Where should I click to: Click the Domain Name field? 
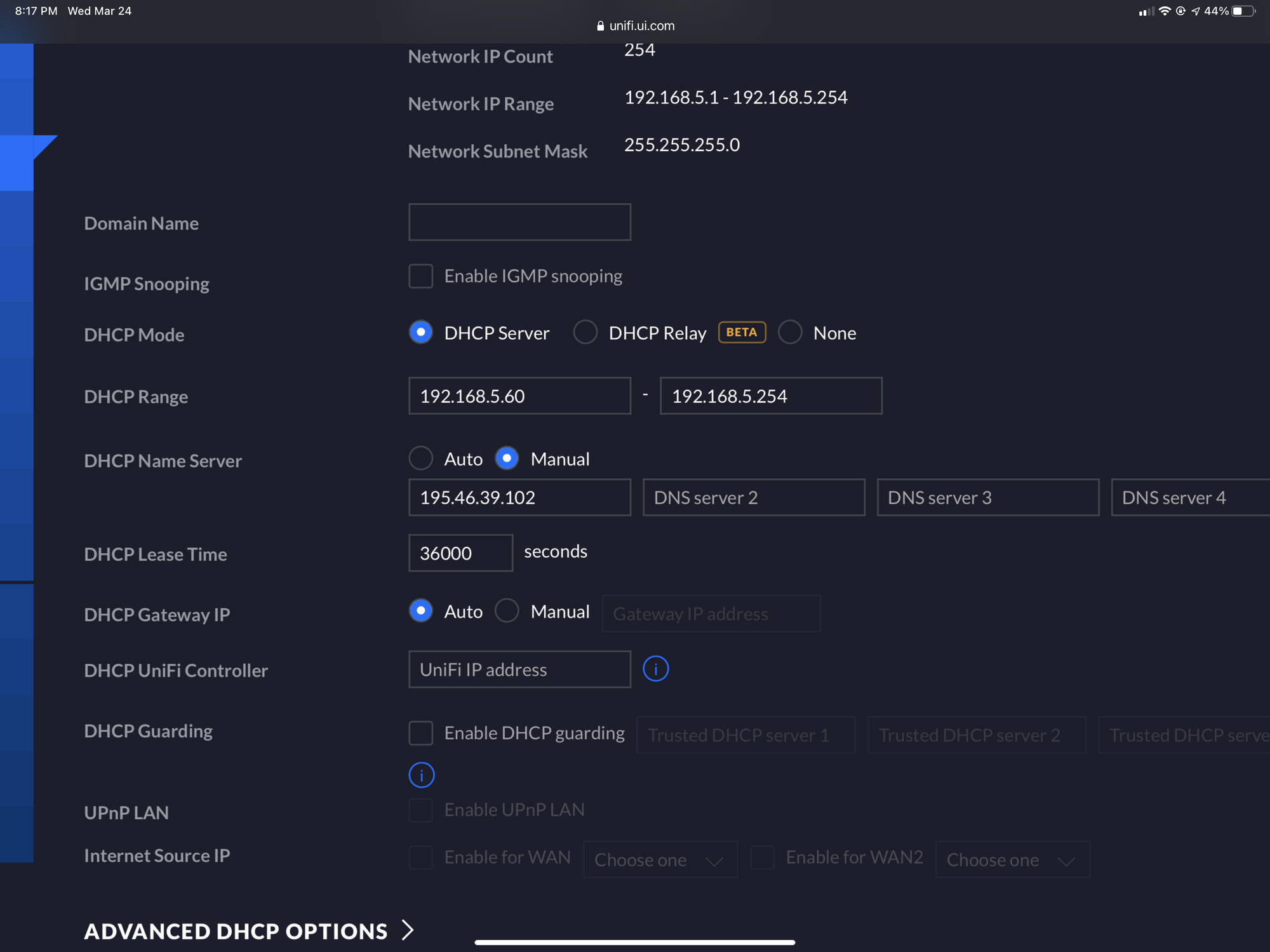point(519,222)
